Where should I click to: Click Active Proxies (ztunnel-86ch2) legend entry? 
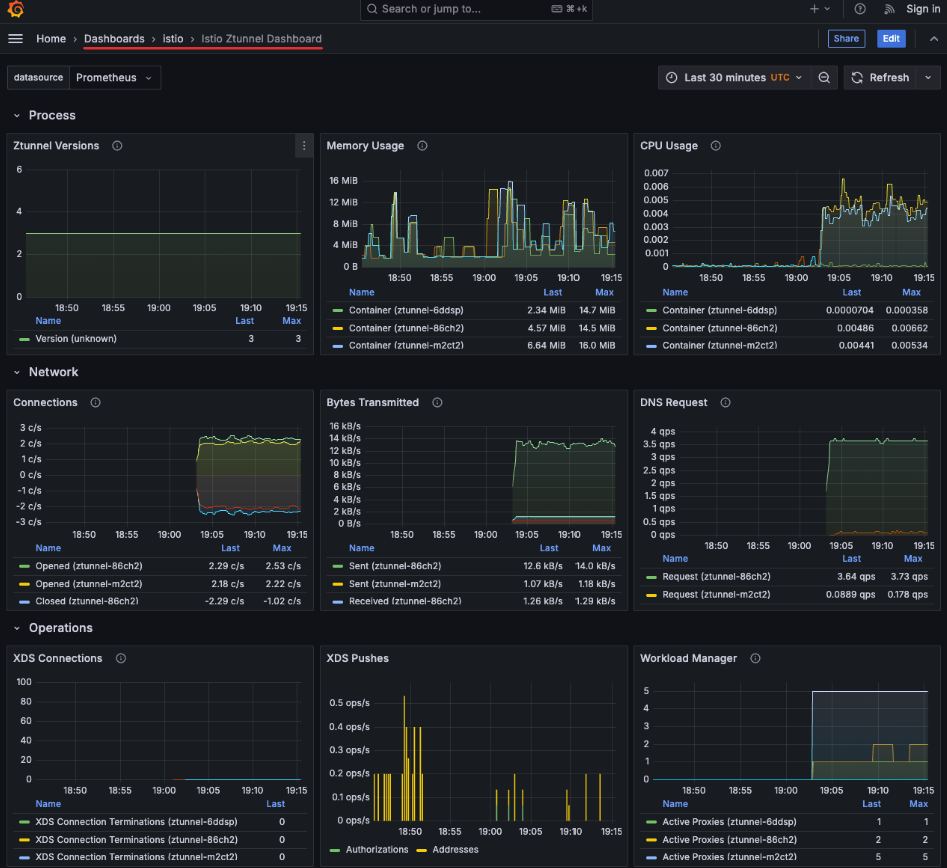[730, 840]
